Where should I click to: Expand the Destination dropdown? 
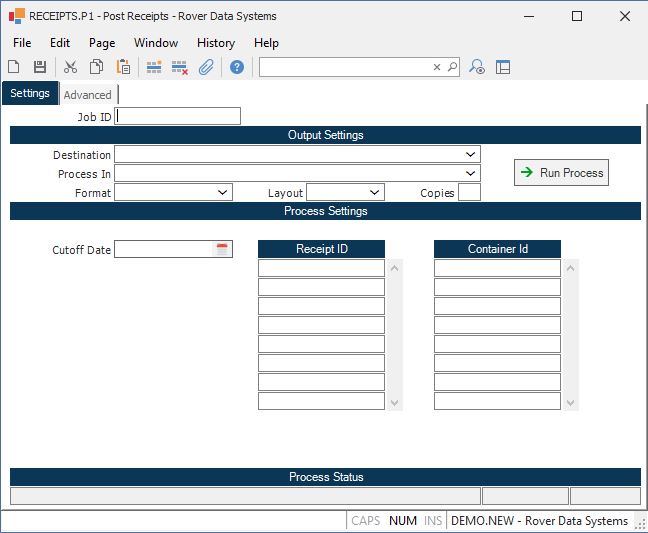(471, 155)
